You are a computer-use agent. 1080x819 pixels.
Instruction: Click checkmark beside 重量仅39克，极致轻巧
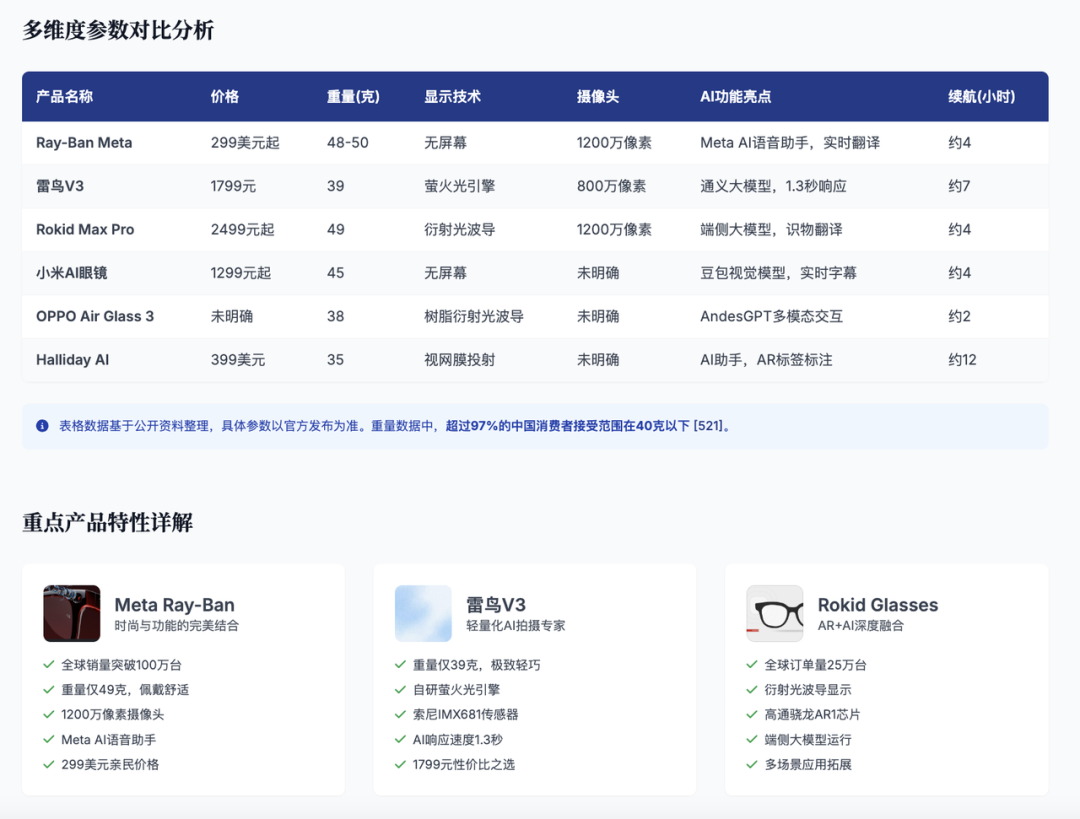point(400,665)
